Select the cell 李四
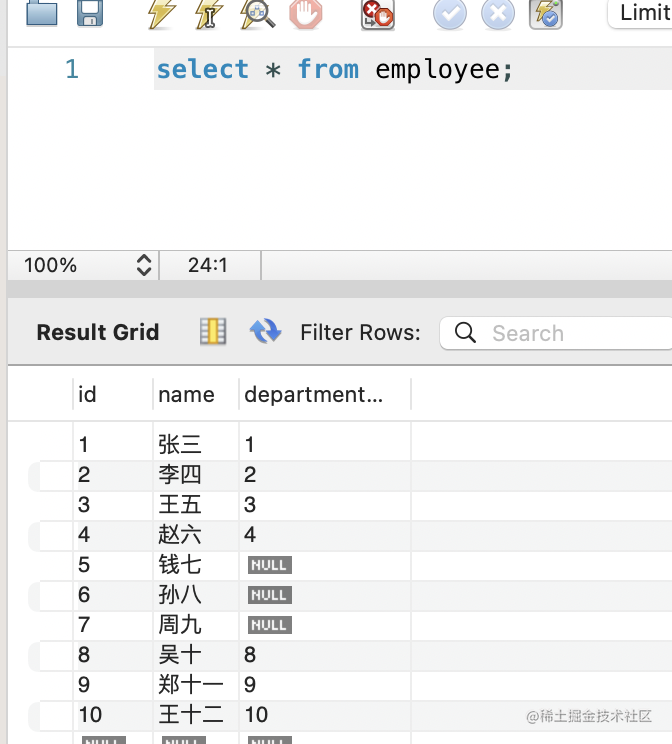 196,475
